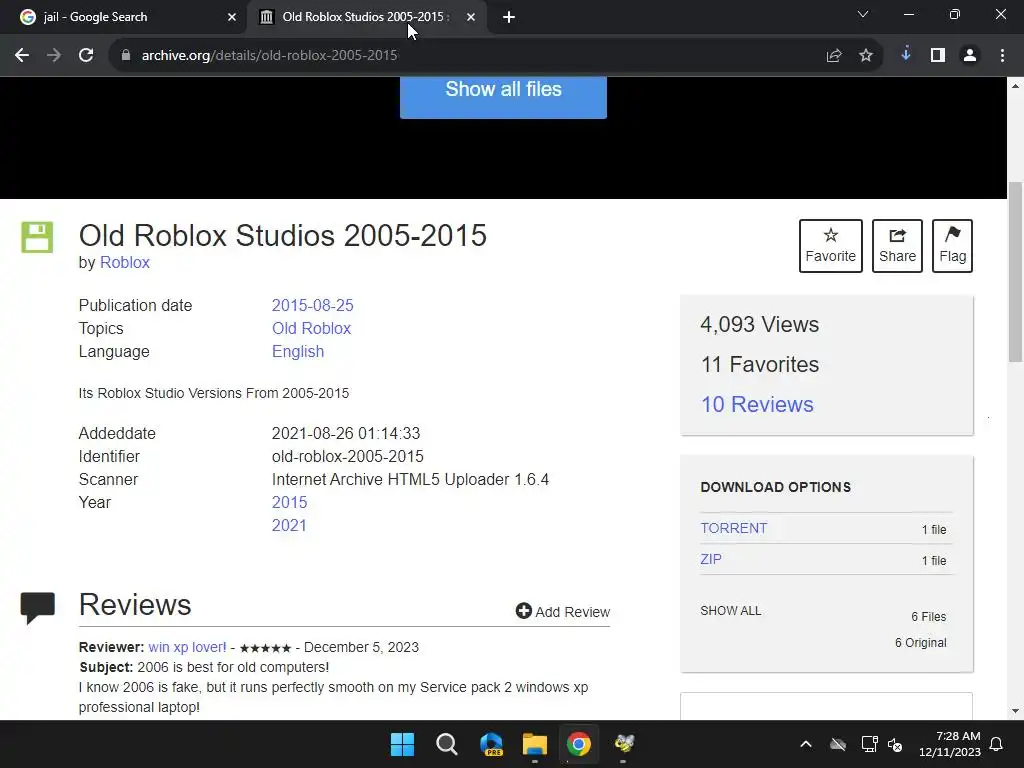This screenshot has width=1024, height=768.
Task: Click the browser forward arrow
Action: 54,56
